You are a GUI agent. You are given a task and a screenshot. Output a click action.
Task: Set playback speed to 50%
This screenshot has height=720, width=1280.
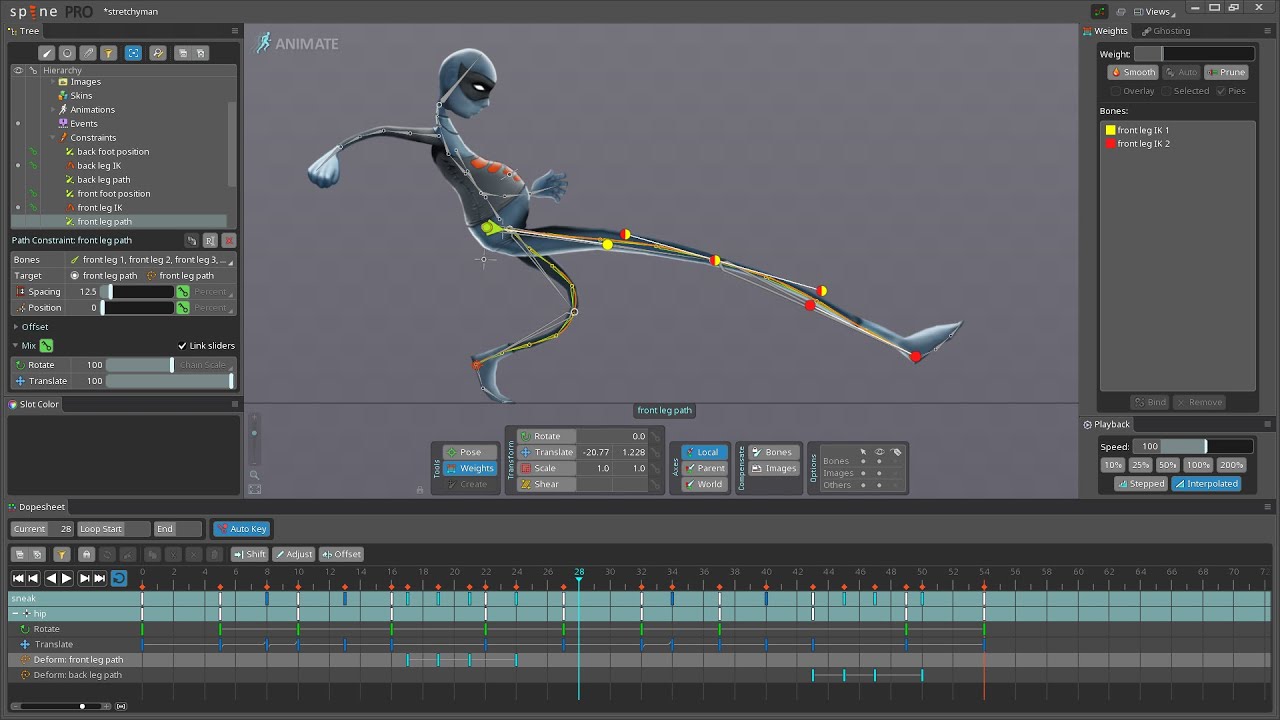coord(1167,465)
